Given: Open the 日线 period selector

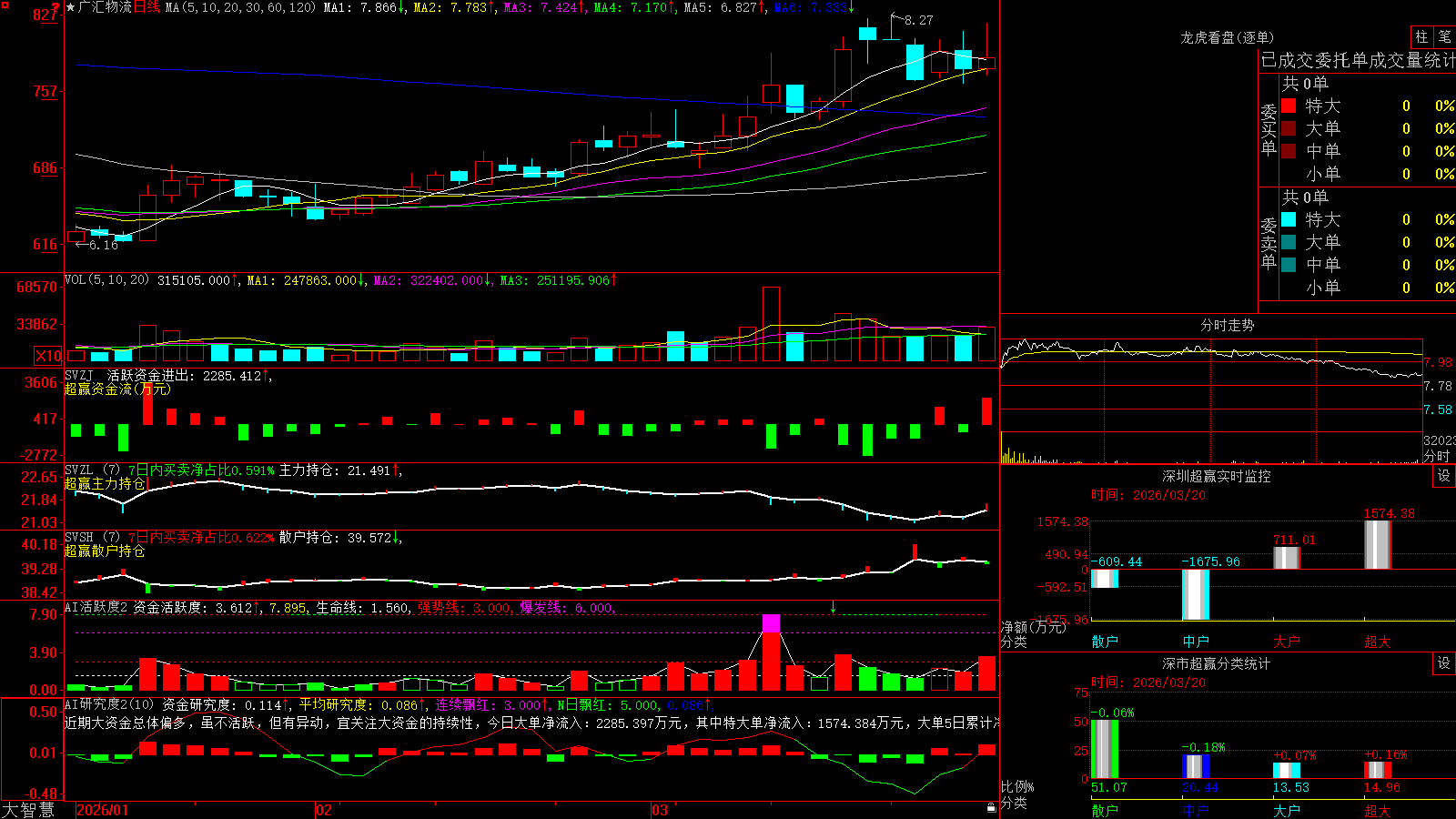Looking at the screenshot, I should point(147,7).
